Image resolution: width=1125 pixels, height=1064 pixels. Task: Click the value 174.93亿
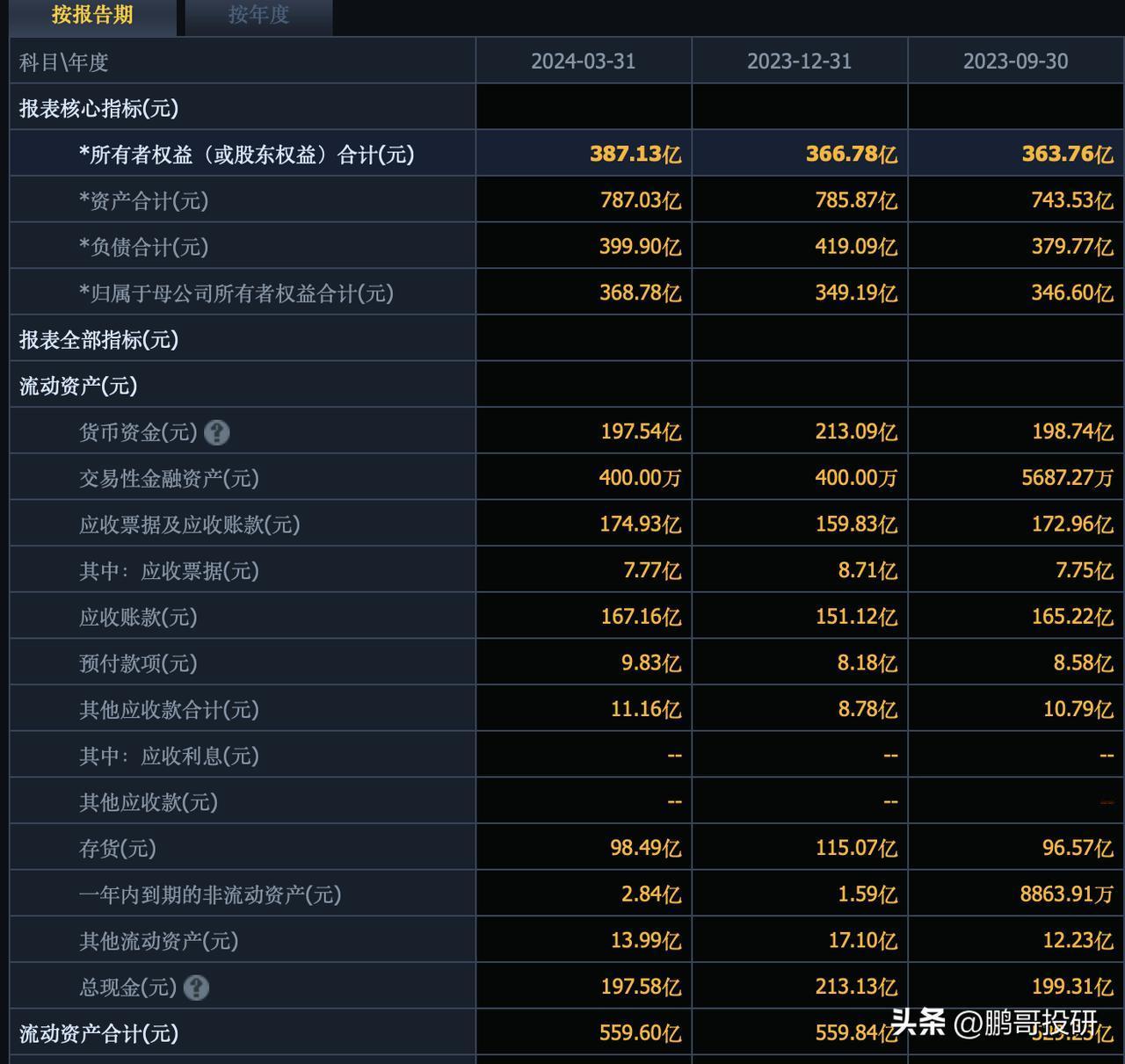click(x=640, y=524)
